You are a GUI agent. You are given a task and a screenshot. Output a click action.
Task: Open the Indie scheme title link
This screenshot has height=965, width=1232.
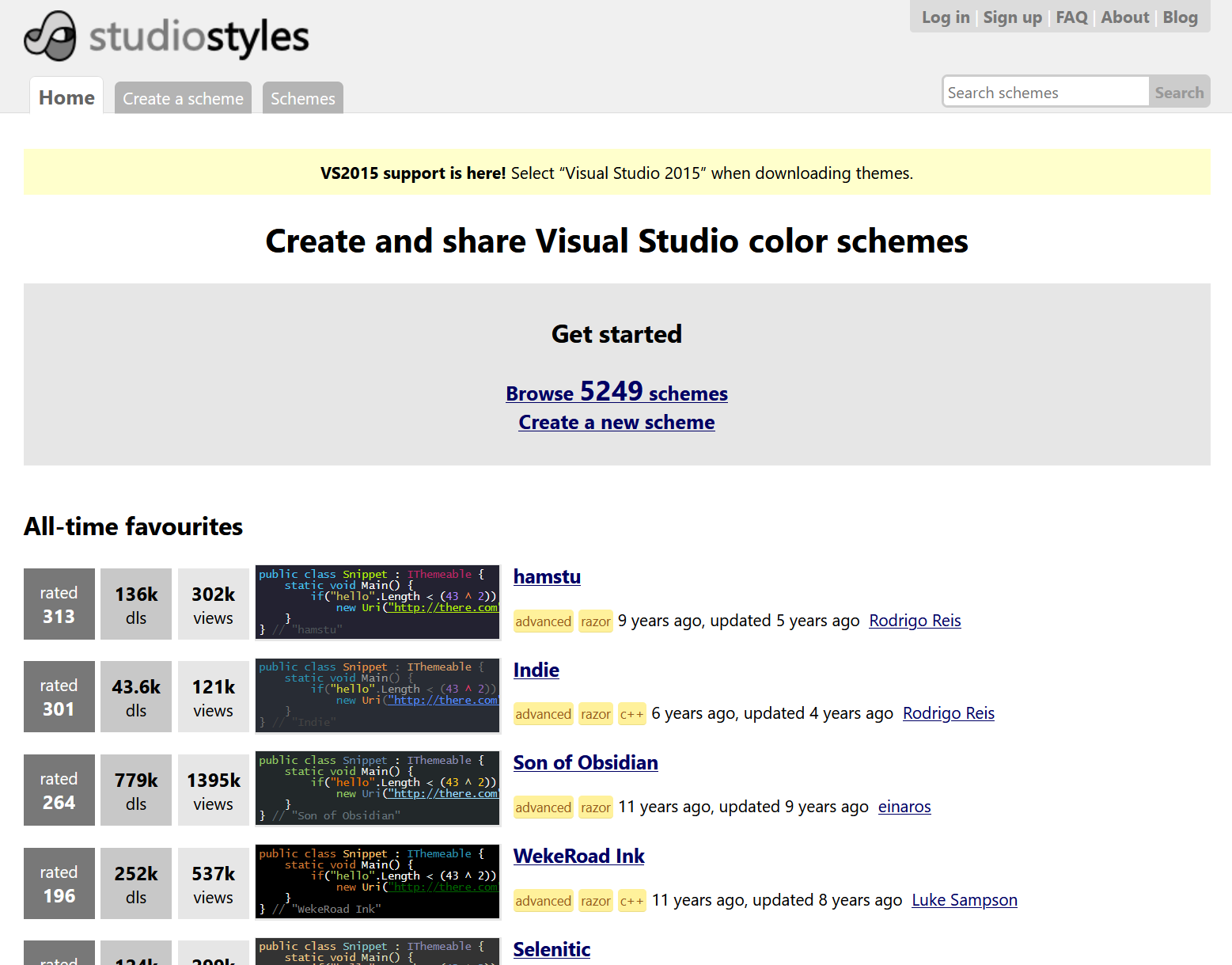pos(536,670)
